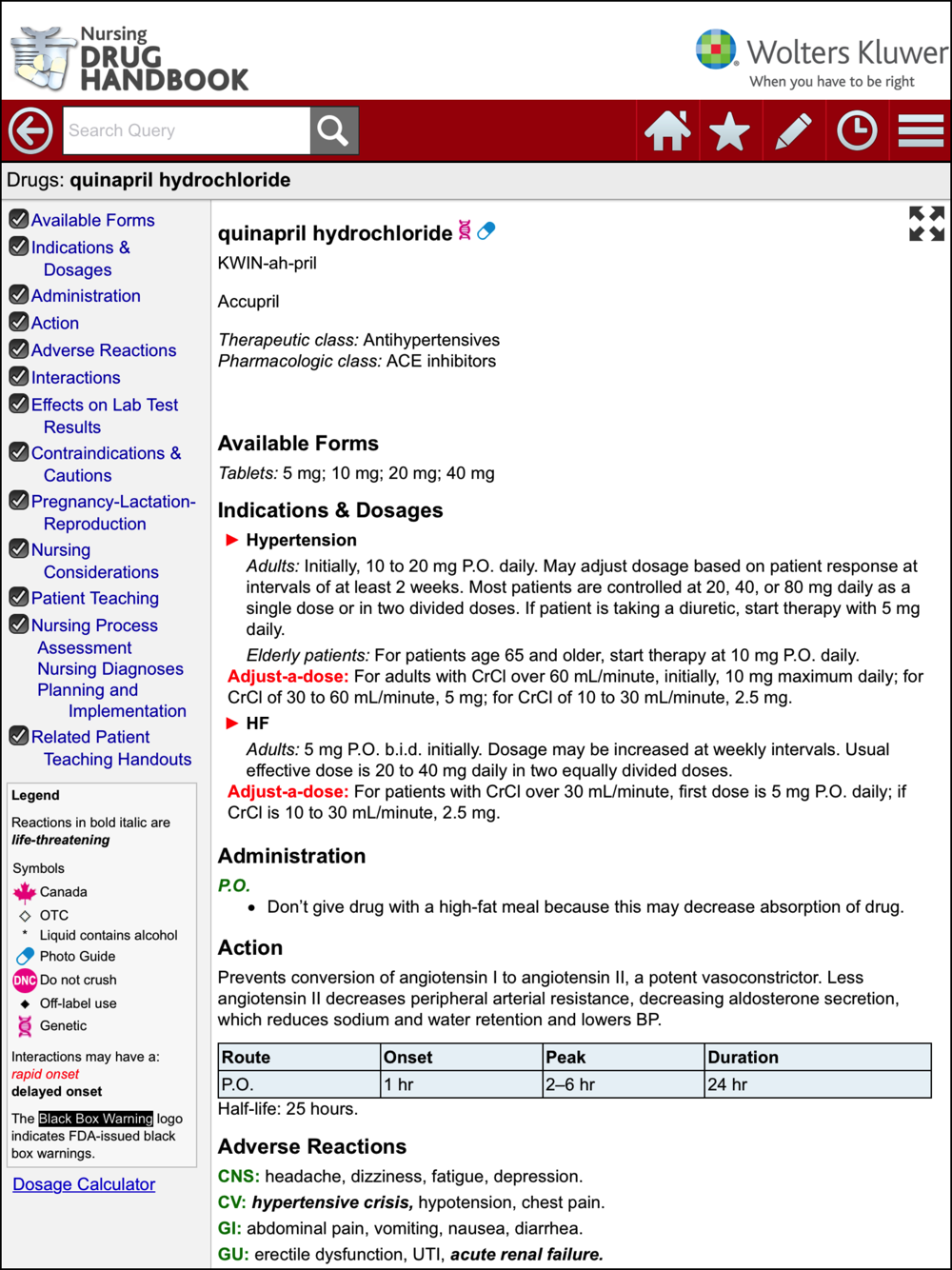
Task: Select the Duration column header
Action: [x=818, y=1058]
